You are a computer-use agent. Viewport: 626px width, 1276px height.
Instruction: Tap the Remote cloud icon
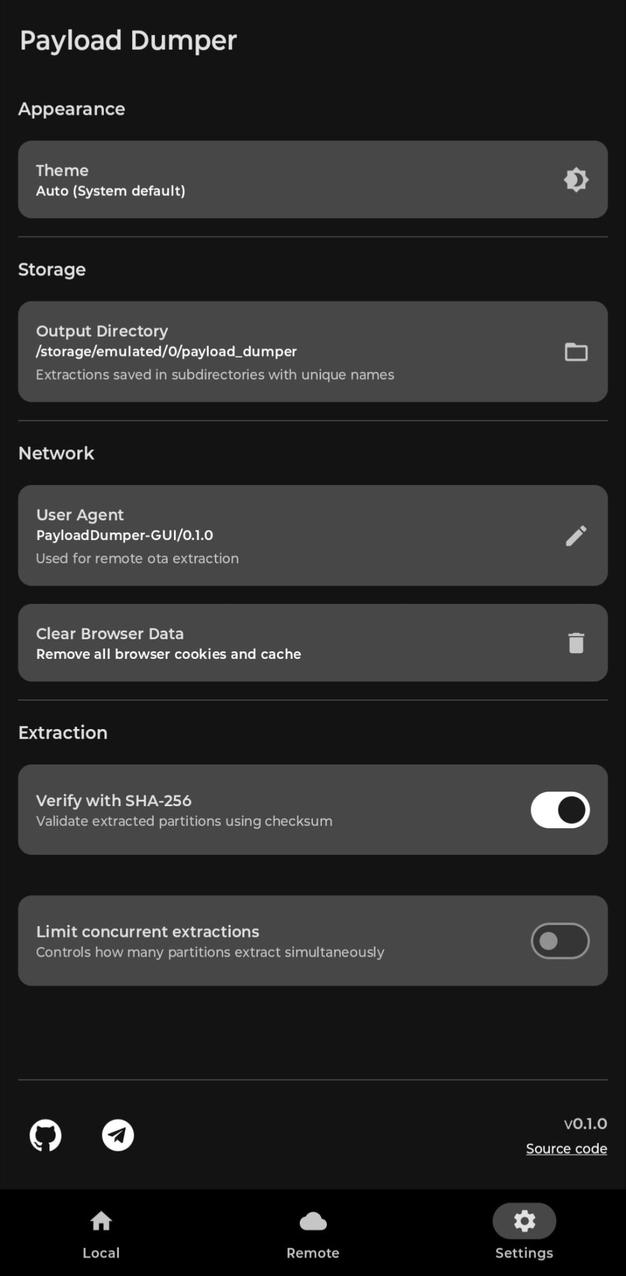[313, 1221]
